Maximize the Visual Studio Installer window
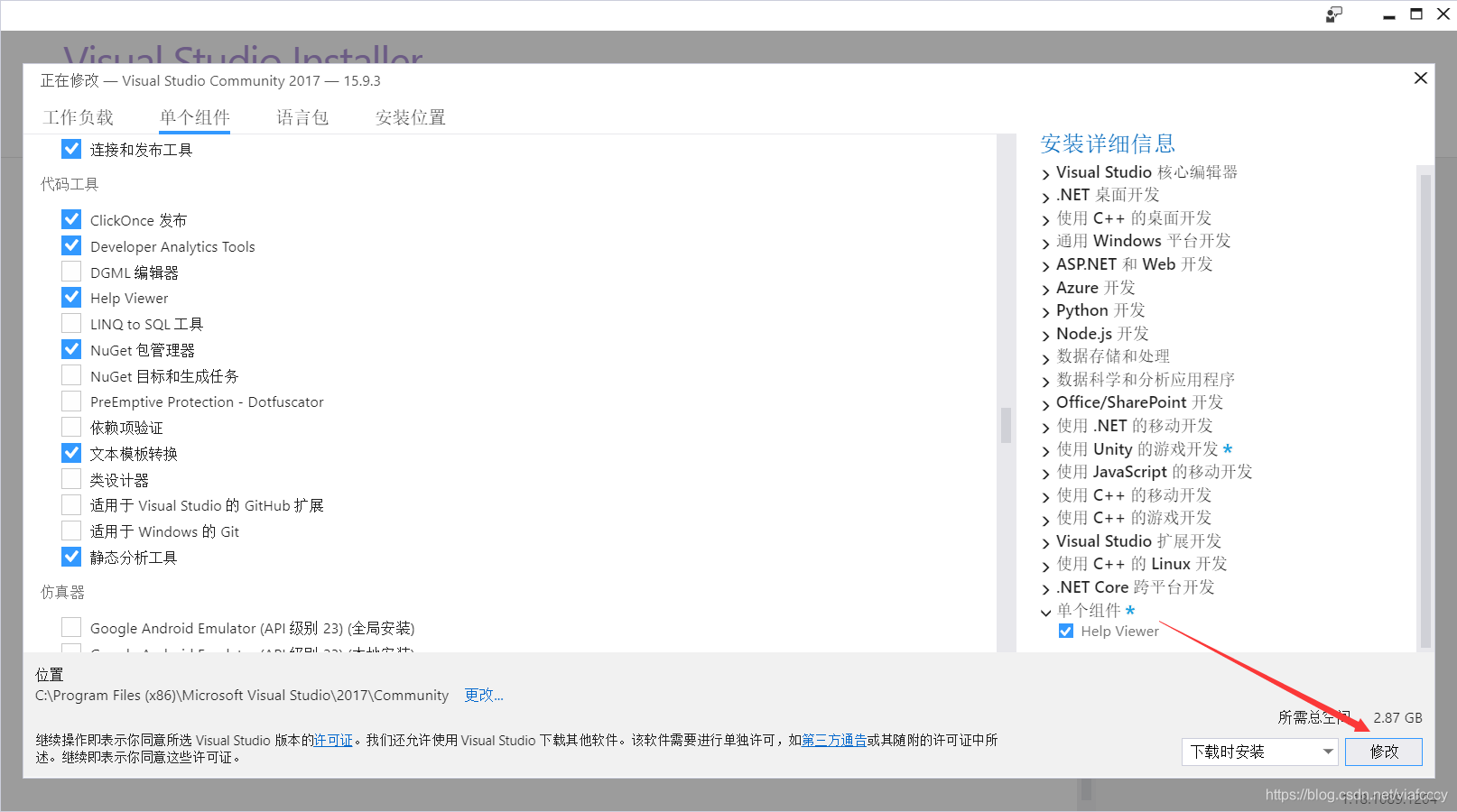The width and height of the screenshot is (1457, 812). pos(1416,14)
